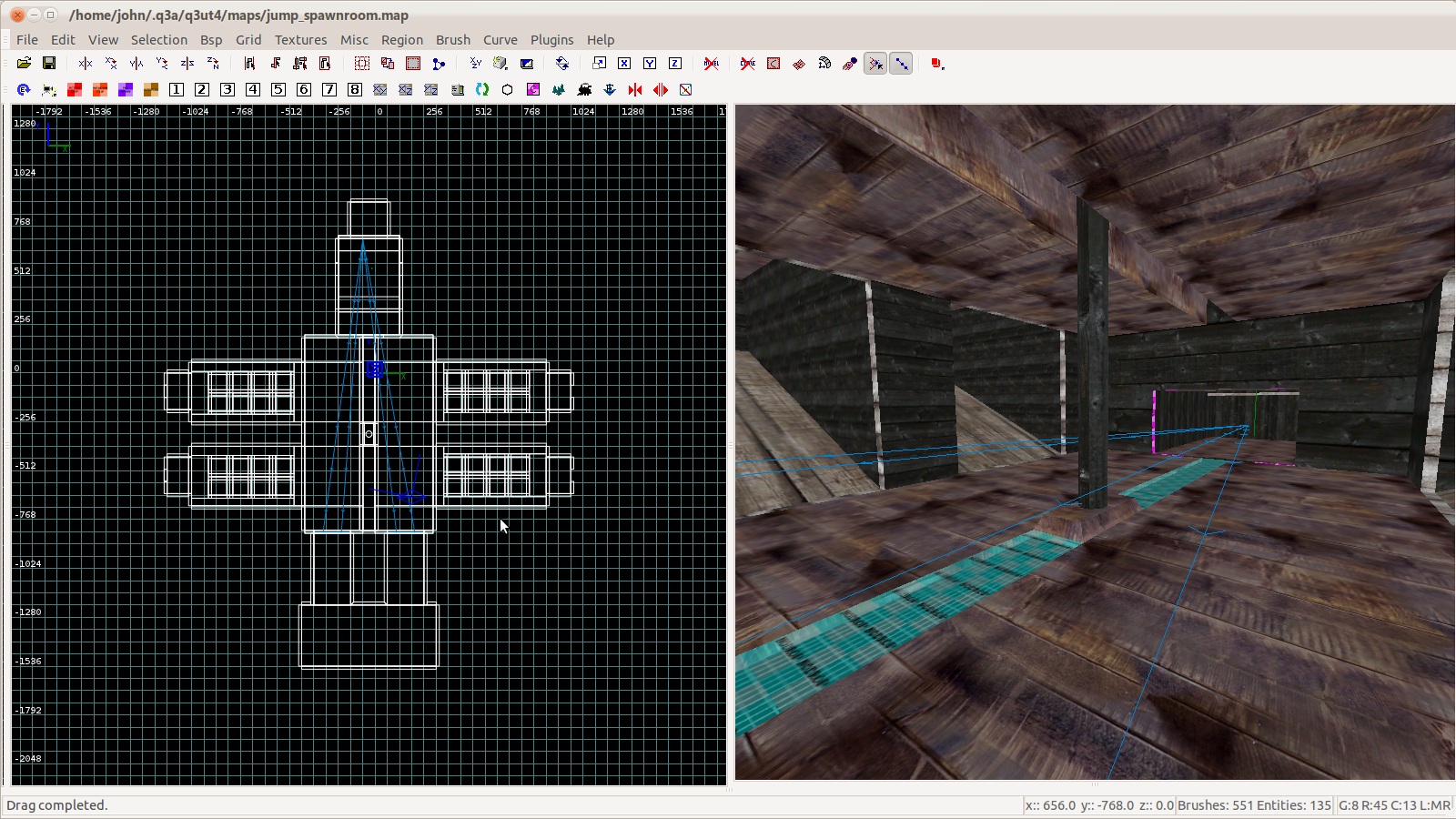Open the Bsp menu
The image size is (1456, 819).
211,40
